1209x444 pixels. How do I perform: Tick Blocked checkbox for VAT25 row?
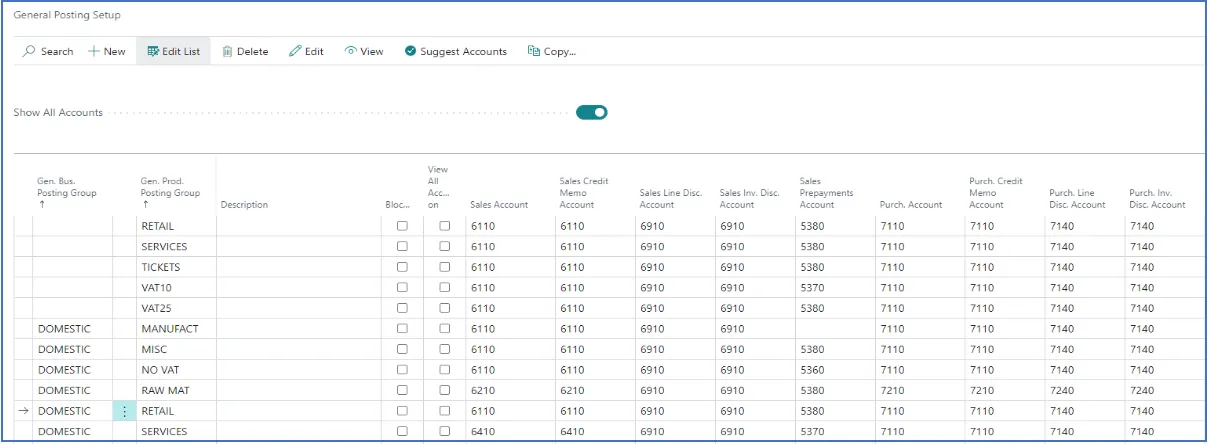pyautogui.click(x=402, y=308)
